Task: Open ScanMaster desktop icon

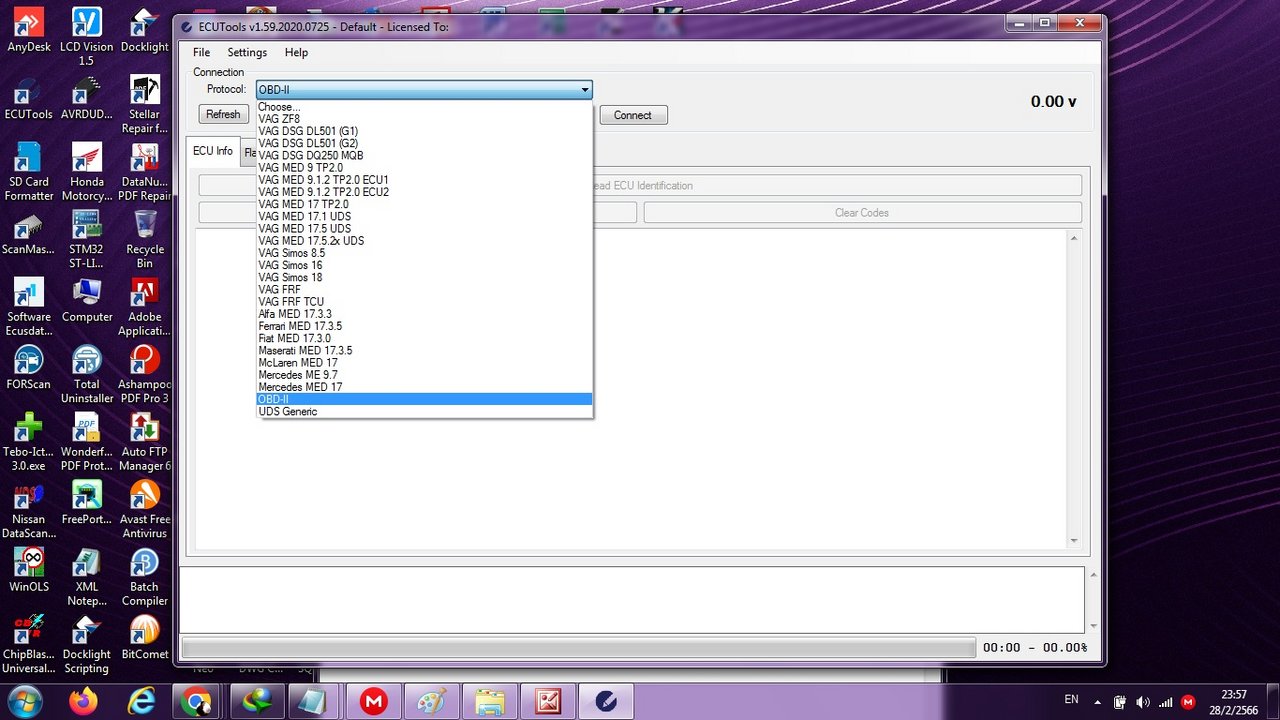Action: pyautogui.click(x=28, y=233)
